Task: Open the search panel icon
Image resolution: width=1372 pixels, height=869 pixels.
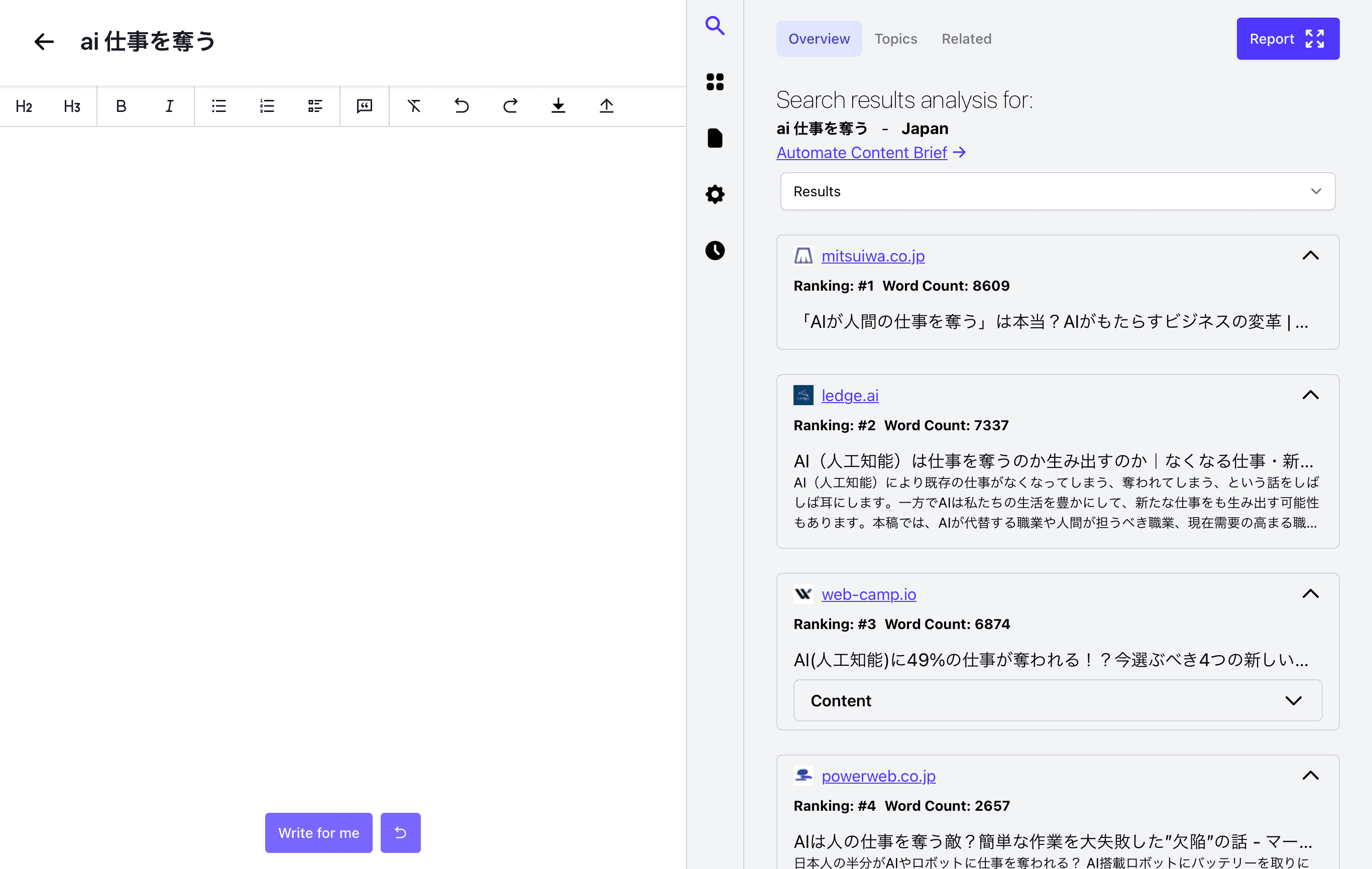Action: click(715, 26)
